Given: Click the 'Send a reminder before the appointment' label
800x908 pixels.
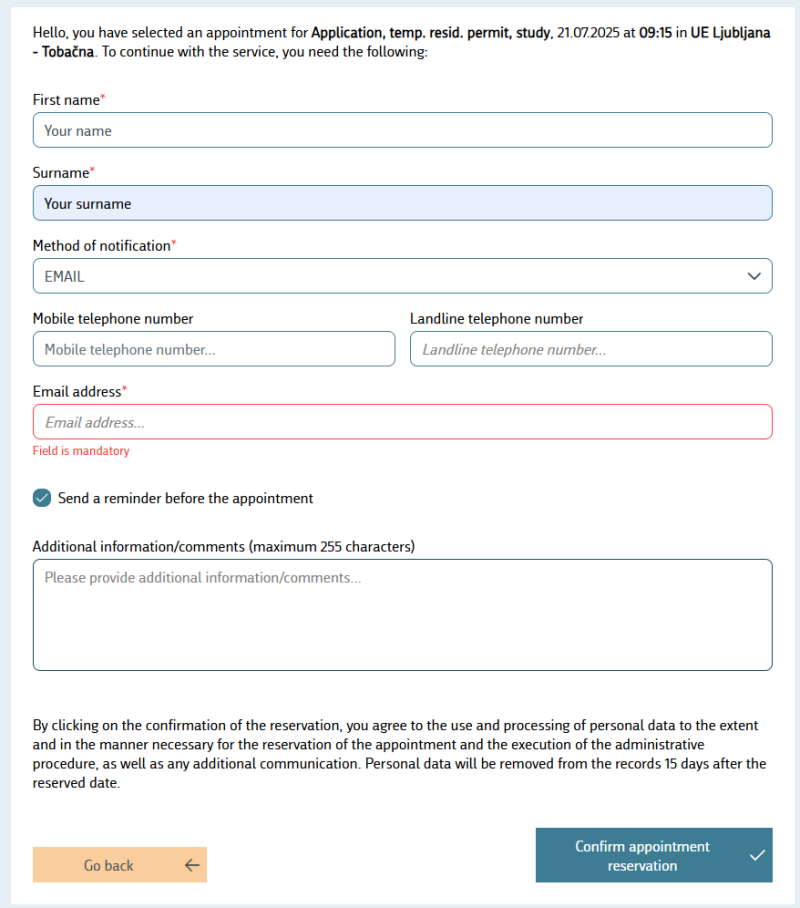Looking at the screenshot, I should [x=185, y=498].
